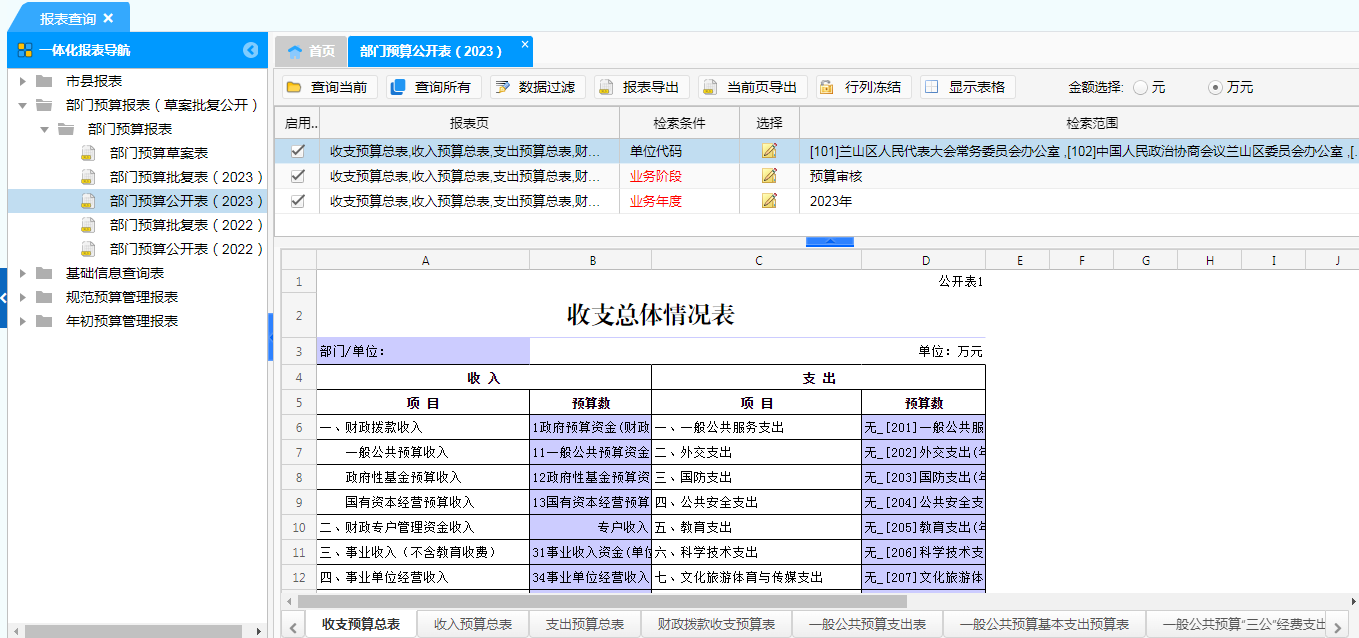Click the 部门/单位： cell
The height and width of the screenshot is (638, 1359).
pos(423,351)
